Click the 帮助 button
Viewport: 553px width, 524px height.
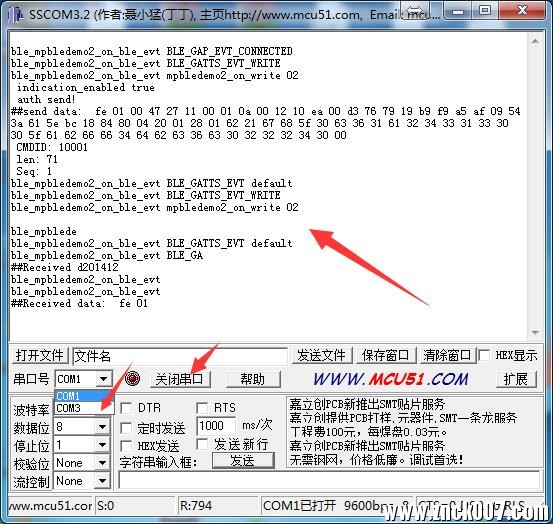(253, 379)
